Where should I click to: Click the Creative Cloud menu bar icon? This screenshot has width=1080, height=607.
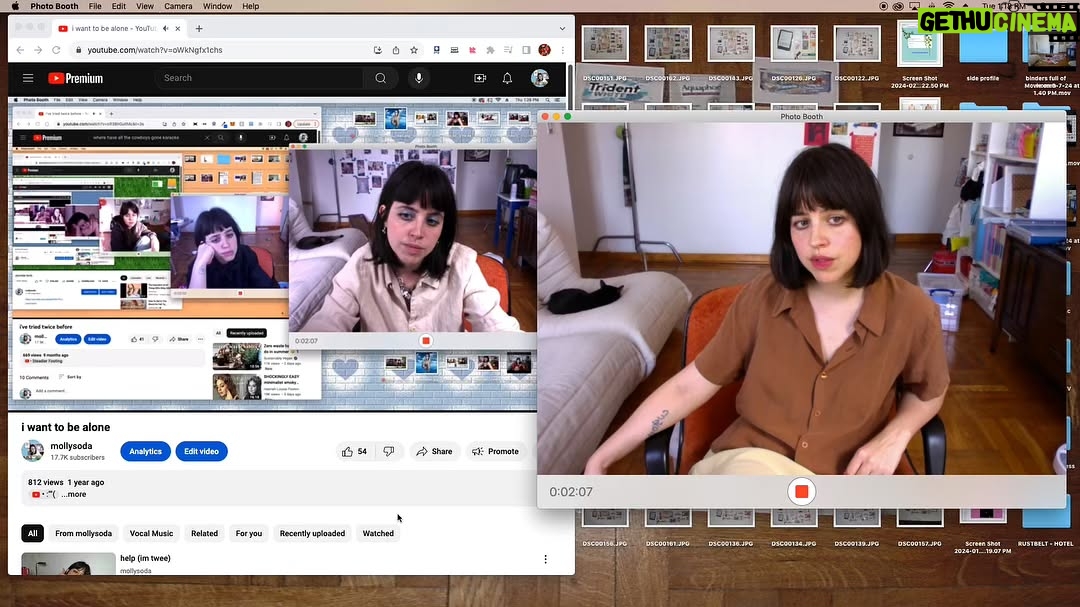(x=898, y=6)
